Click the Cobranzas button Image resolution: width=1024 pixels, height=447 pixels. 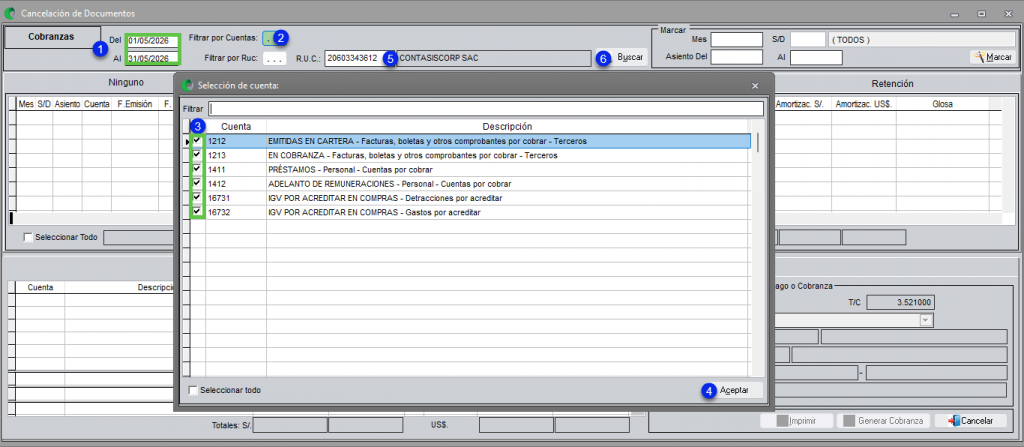(52, 37)
